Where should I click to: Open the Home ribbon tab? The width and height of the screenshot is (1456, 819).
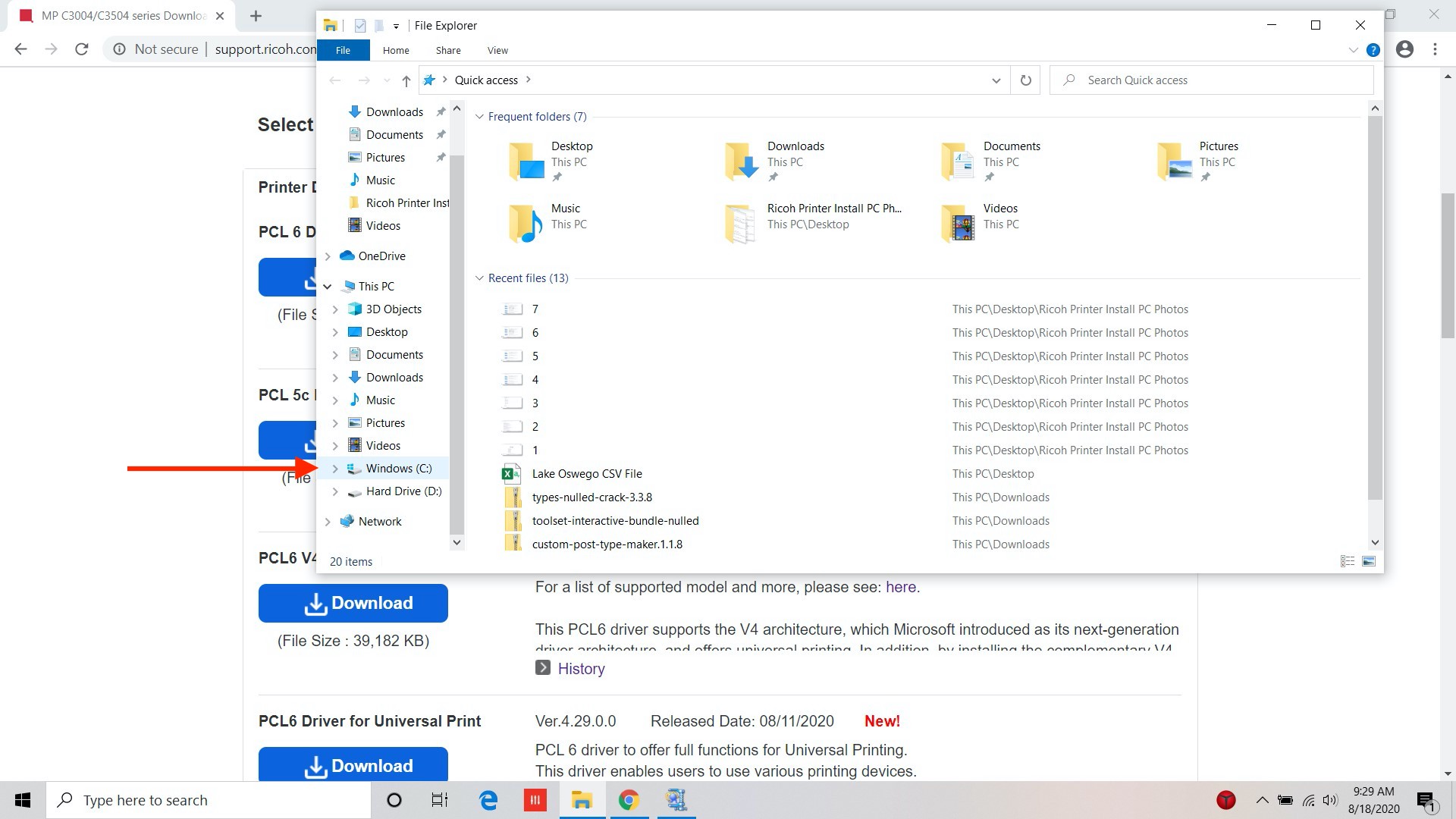pos(396,50)
